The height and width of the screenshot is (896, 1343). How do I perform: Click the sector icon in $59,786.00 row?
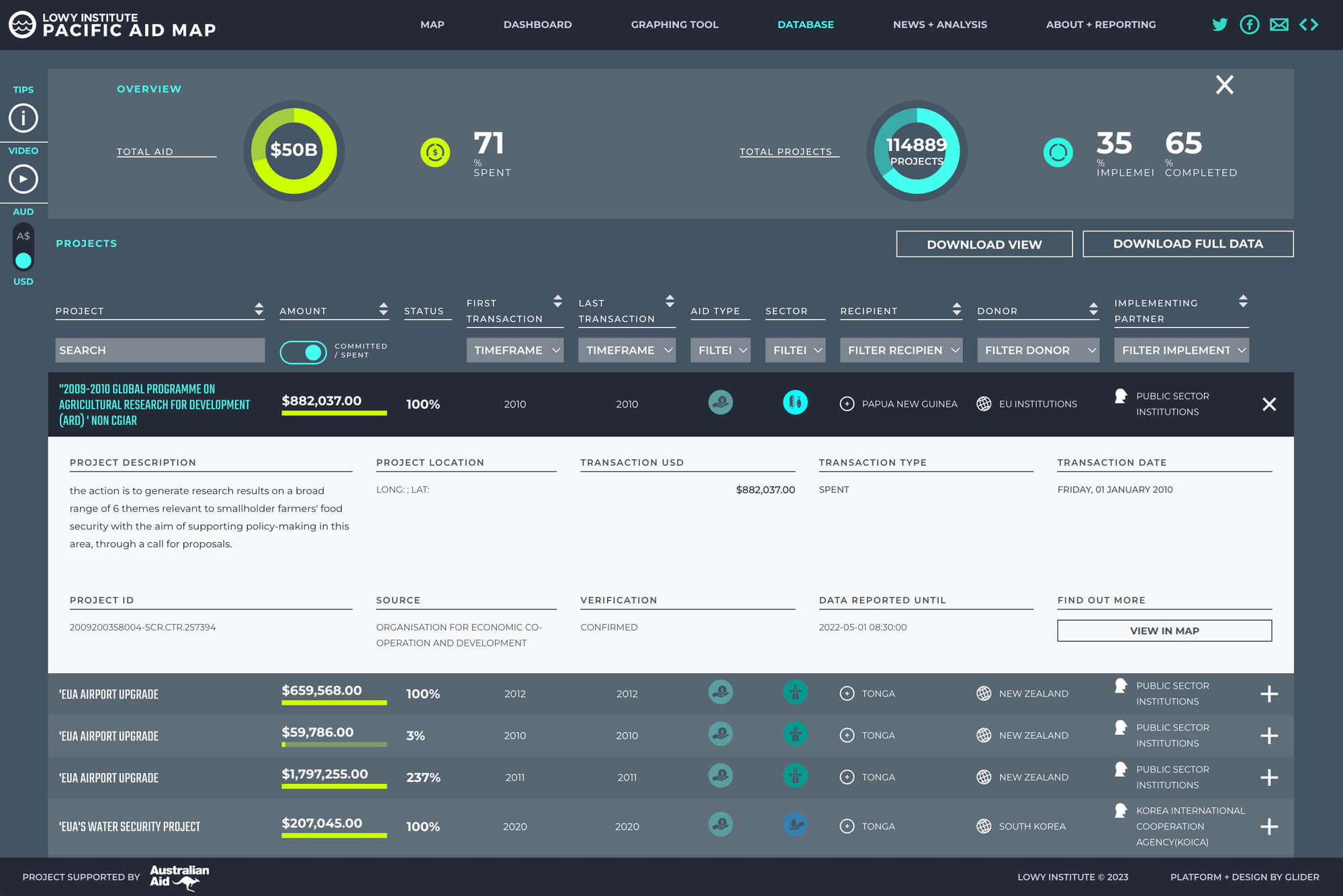pos(795,734)
